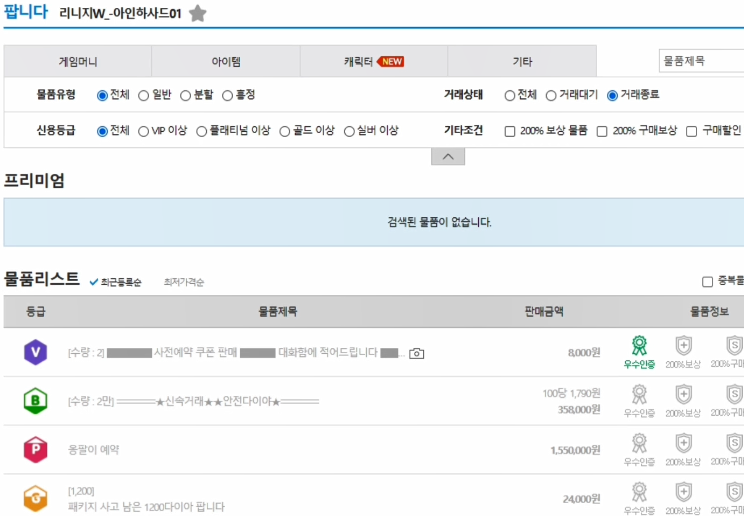Select the 플래티넘 이상 credit grade option

pyautogui.click(x=202, y=131)
